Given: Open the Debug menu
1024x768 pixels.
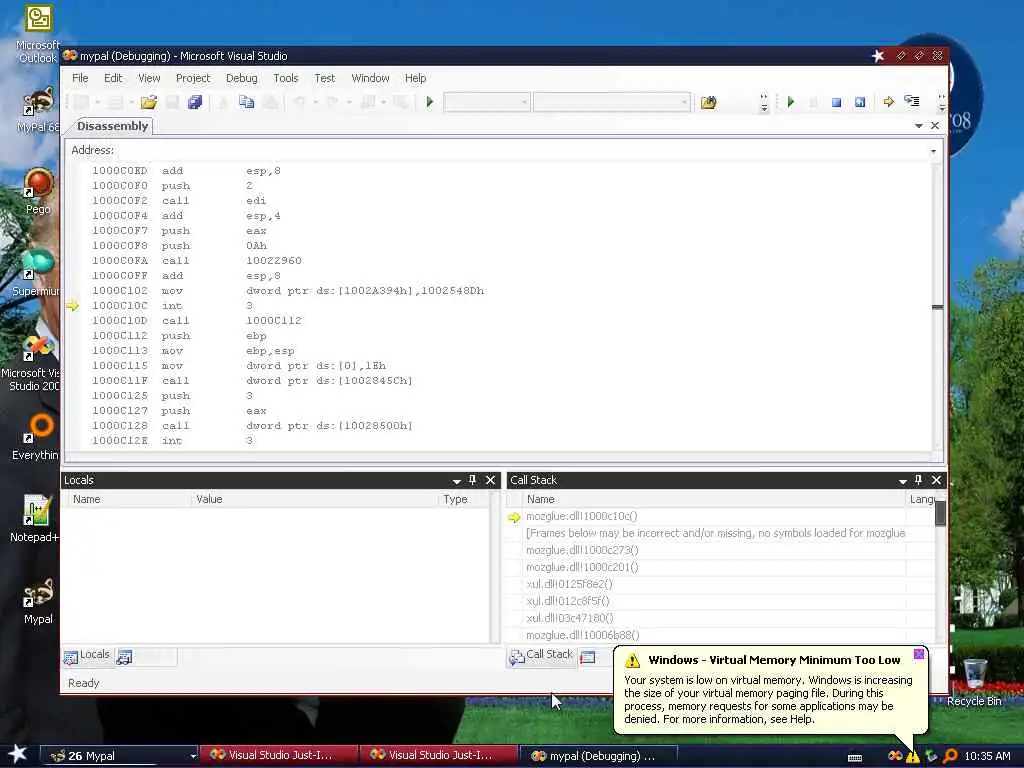Looking at the screenshot, I should point(242,78).
